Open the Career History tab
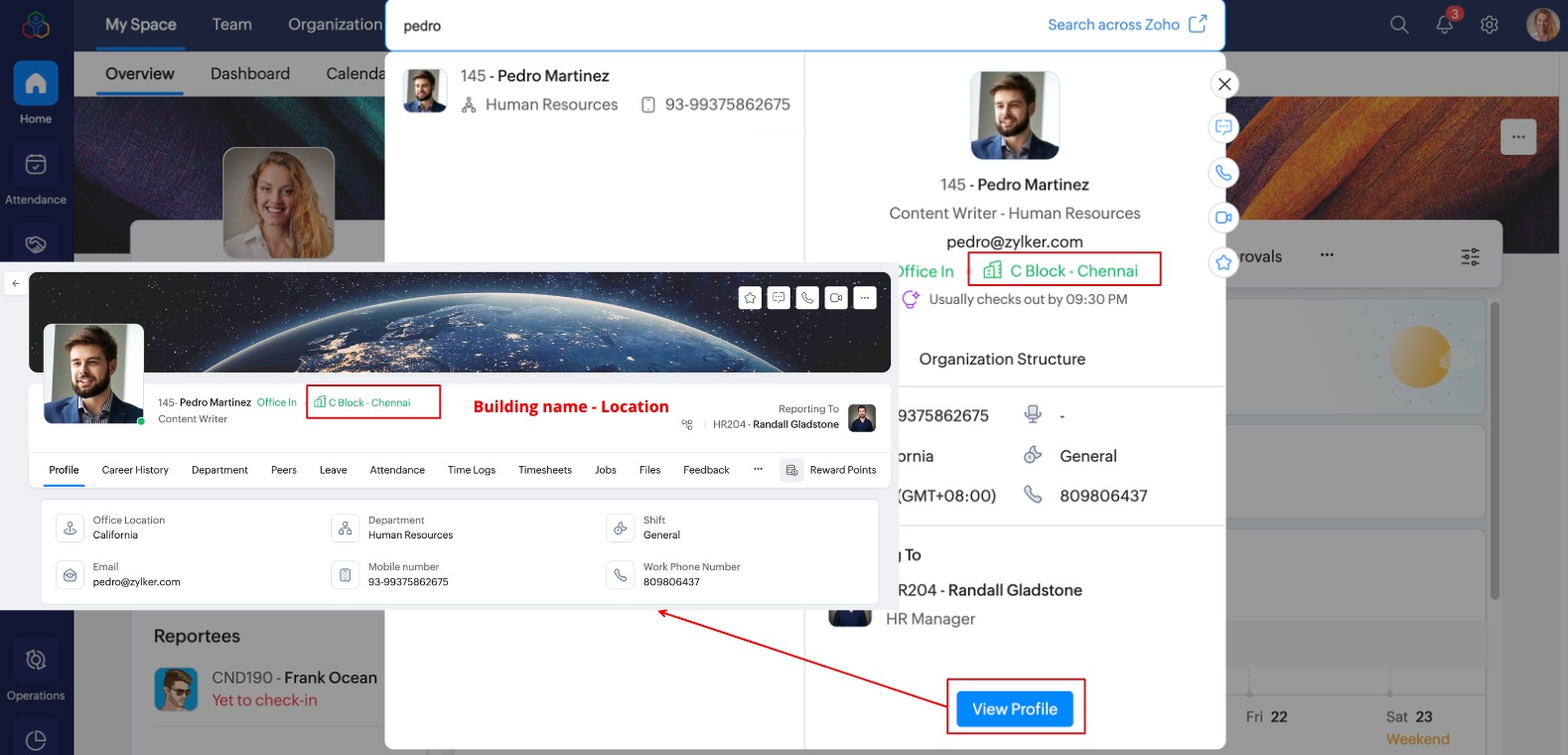 [135, 470]
